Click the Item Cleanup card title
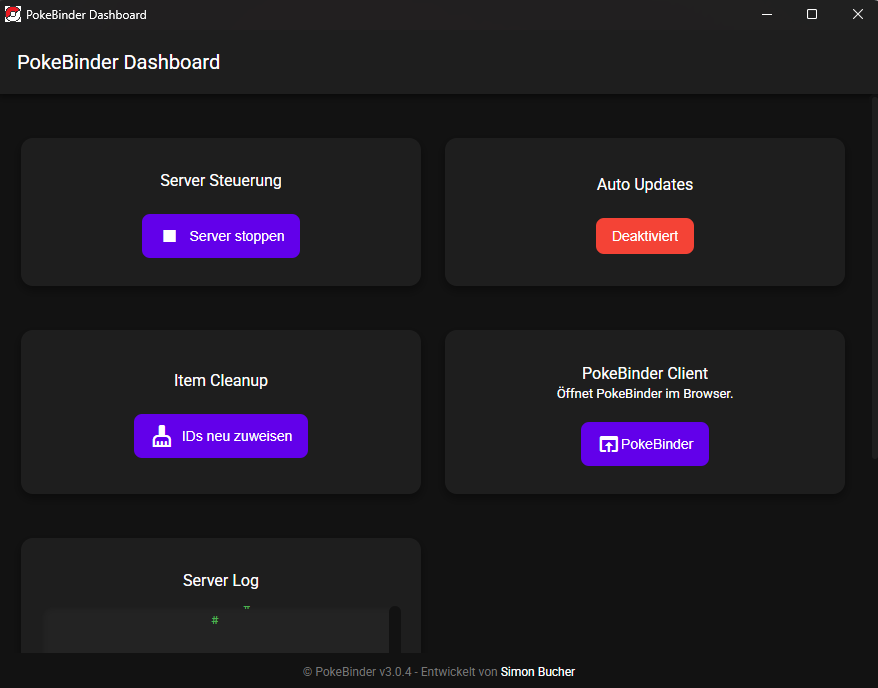 pyautogui.click(x=221, y=381)
